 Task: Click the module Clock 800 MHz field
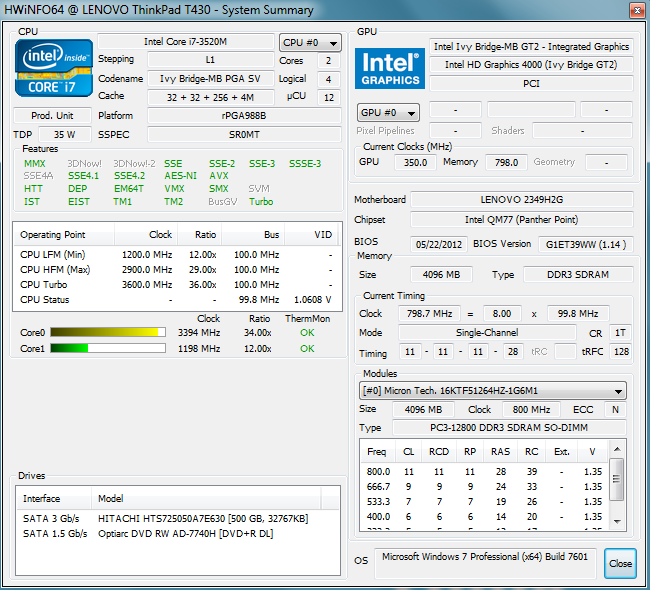531,410
